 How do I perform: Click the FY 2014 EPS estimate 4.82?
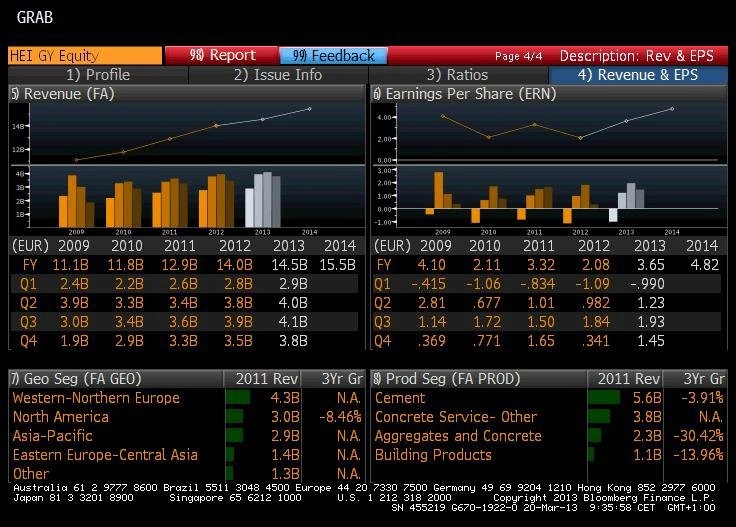705,265
